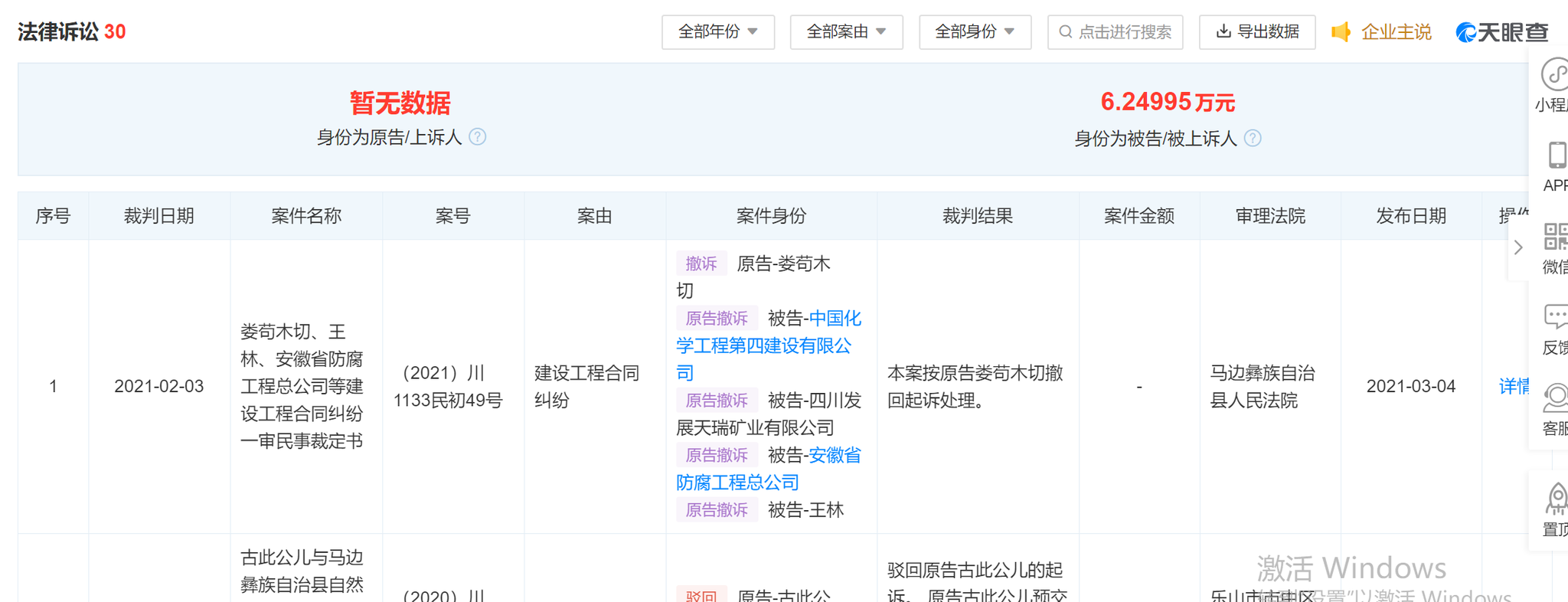Click the second row case name 古此公儿与马边
1568x602 pixels.
pyautogui.click(x=302, y=571)
